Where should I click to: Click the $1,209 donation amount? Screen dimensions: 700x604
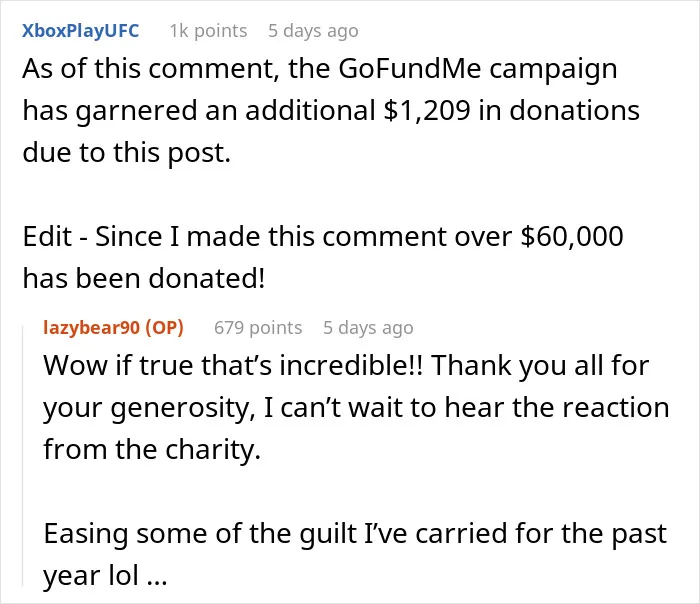coord(427,111)
